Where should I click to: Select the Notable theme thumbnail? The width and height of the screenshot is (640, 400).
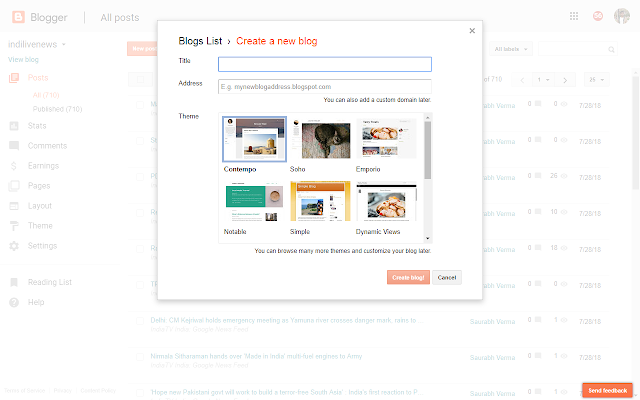(x=254, y=202)
